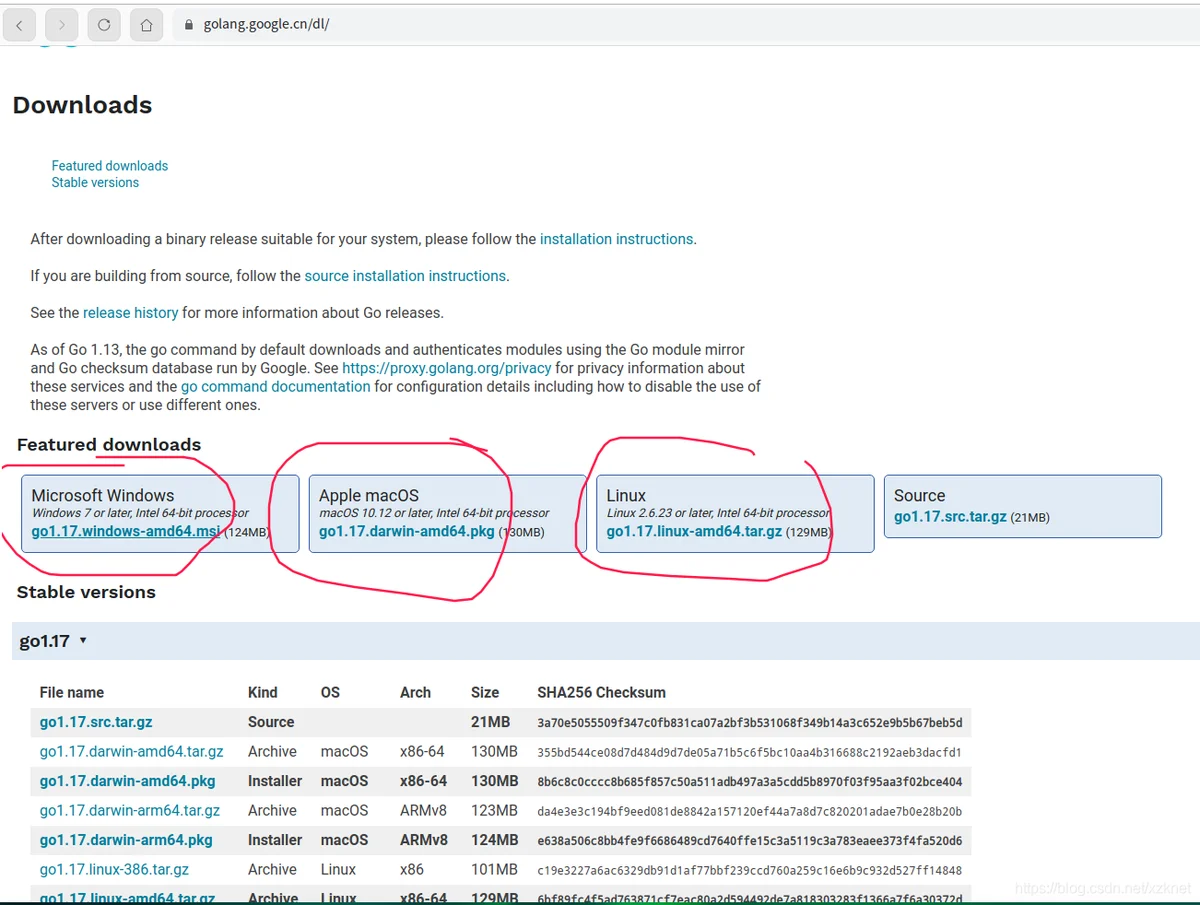Viewport: 1200px width, 905px height.
Task: Download go1.17.src.tar.gz from the Source featured box
Action: (950, 517)
